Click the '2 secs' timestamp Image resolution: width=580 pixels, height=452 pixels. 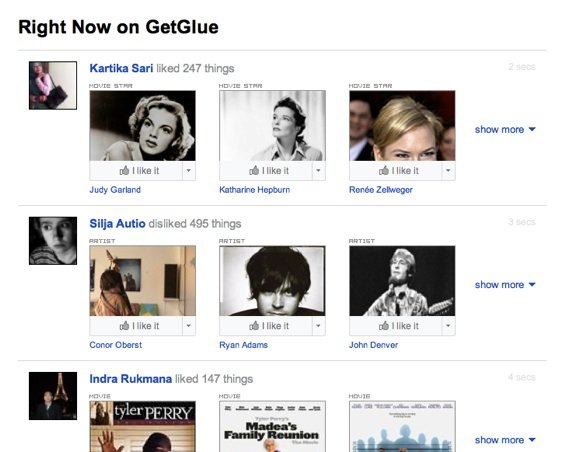point(522,67)
